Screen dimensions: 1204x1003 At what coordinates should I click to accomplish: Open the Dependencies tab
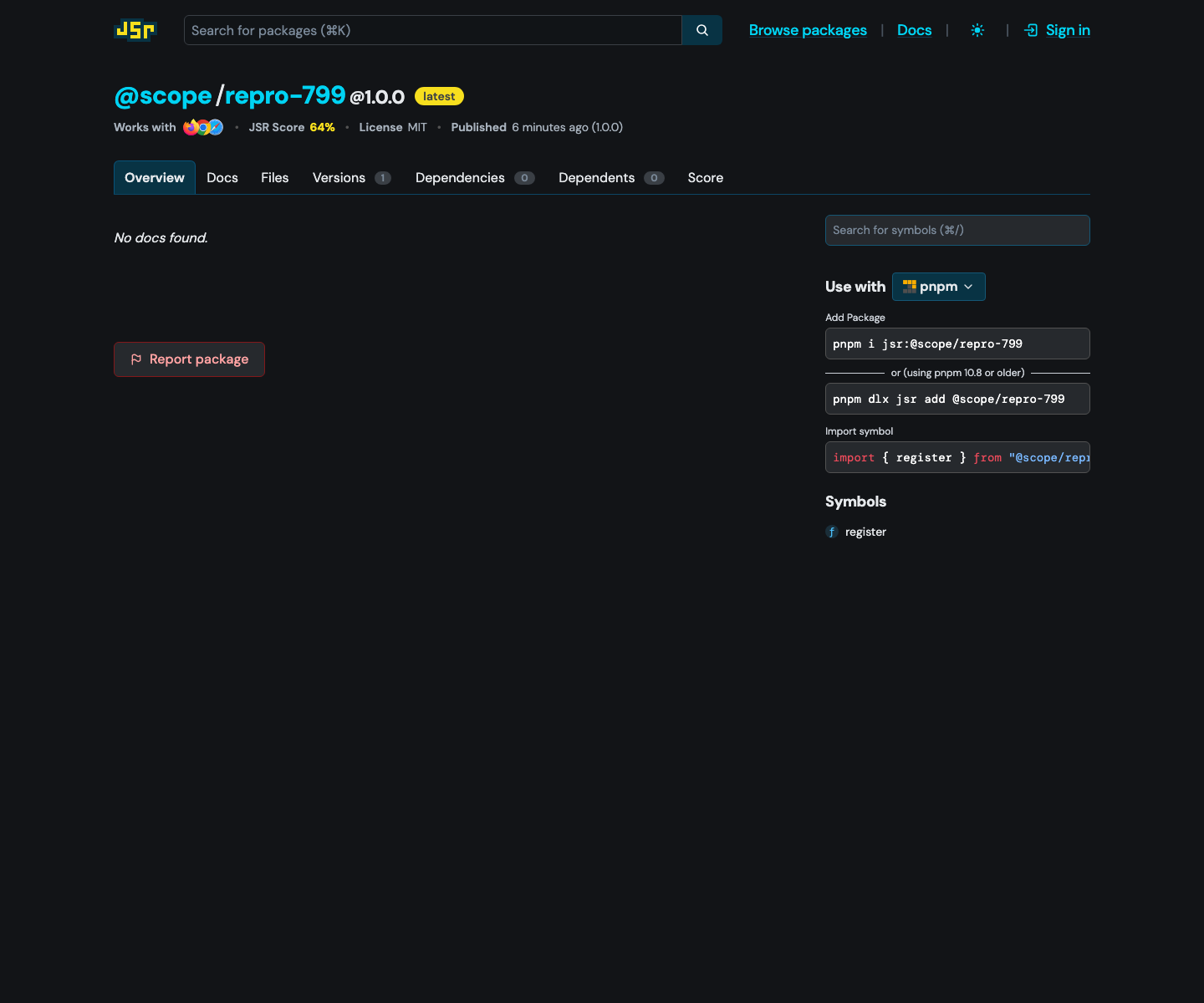(475, 177)
